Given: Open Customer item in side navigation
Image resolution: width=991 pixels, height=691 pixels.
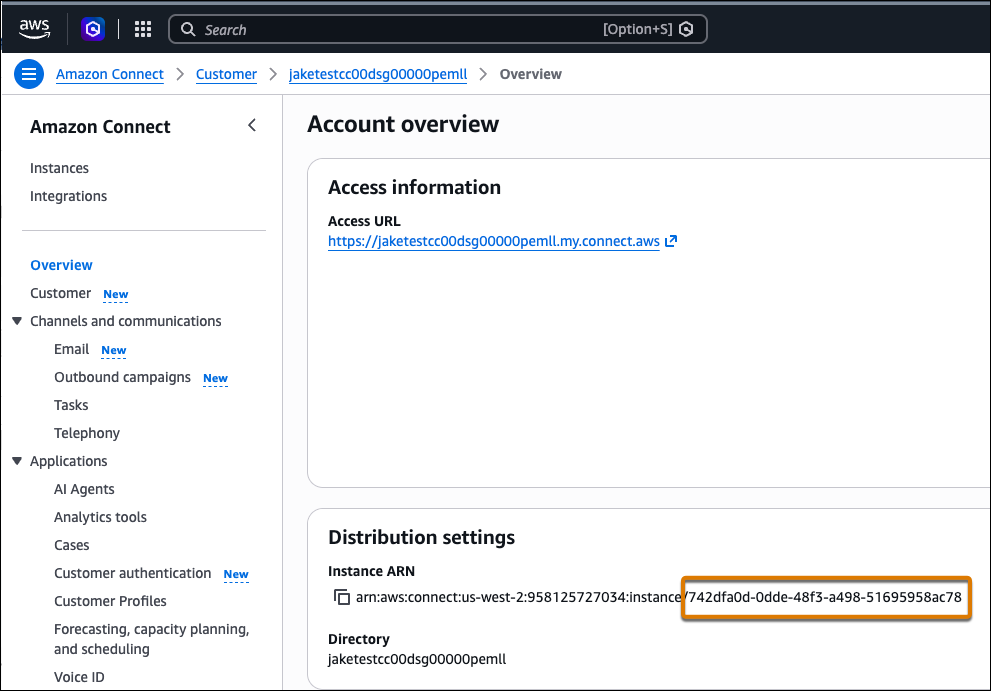Looking at the screenshot, I should click(x=61, y=293).
